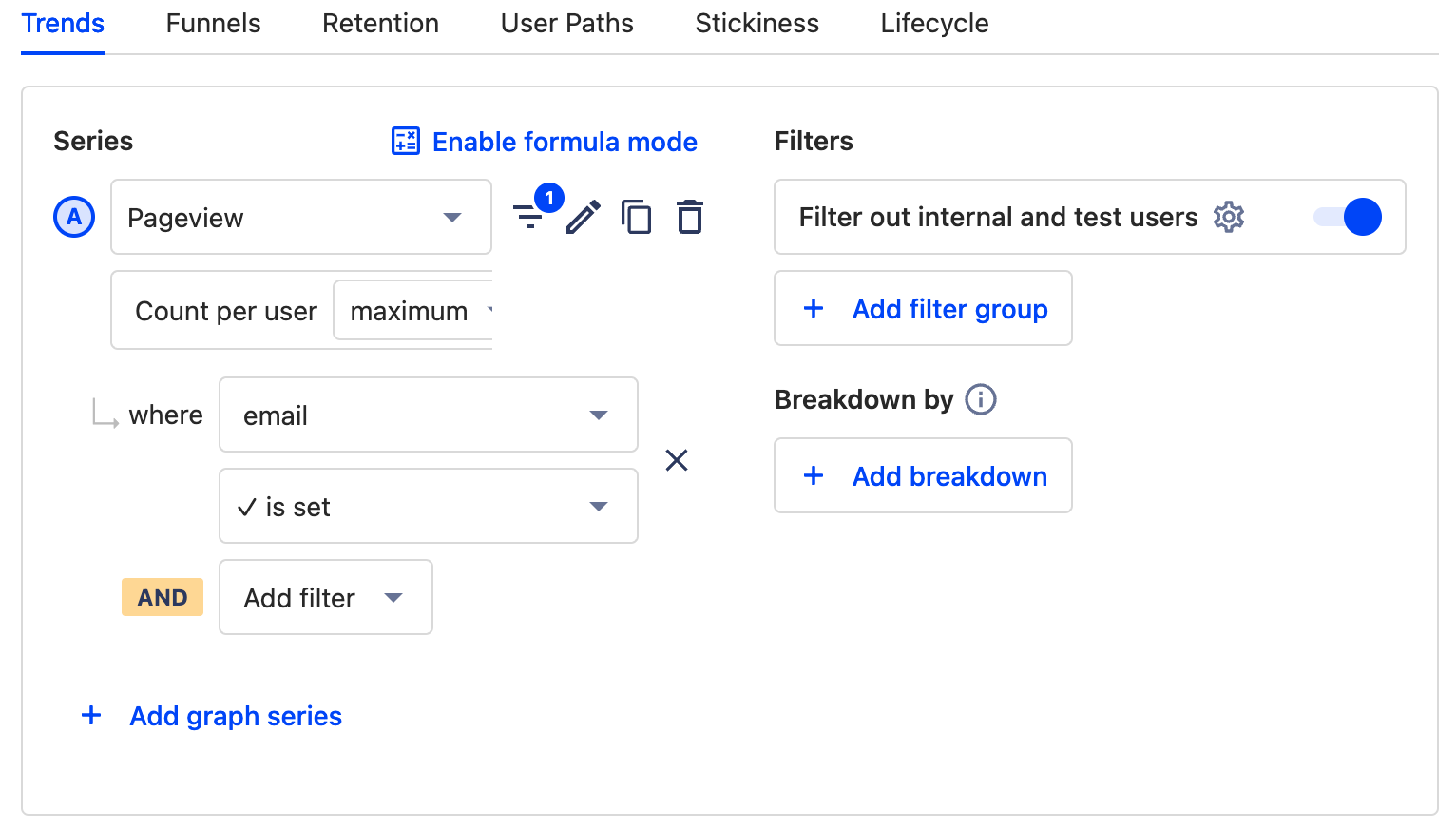This screenshot has width=1456, height=829.
Task: Open the Stickiness tab
Action: 757,23
